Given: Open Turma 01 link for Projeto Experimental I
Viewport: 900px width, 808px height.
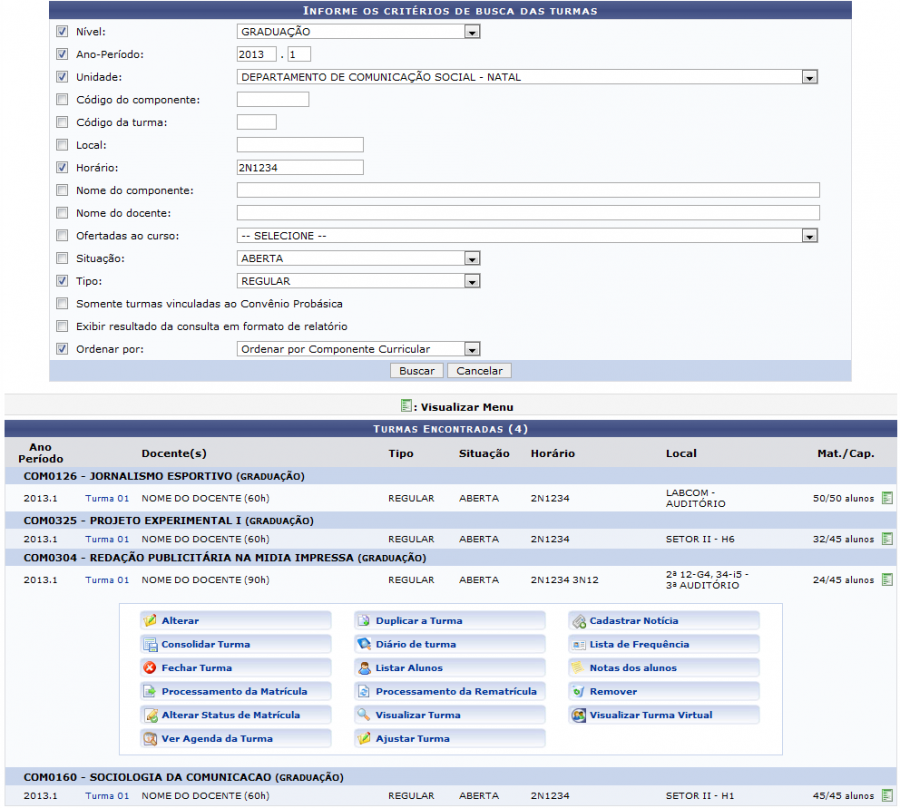Looking at the screenshot, I should (x=107, y=539).
